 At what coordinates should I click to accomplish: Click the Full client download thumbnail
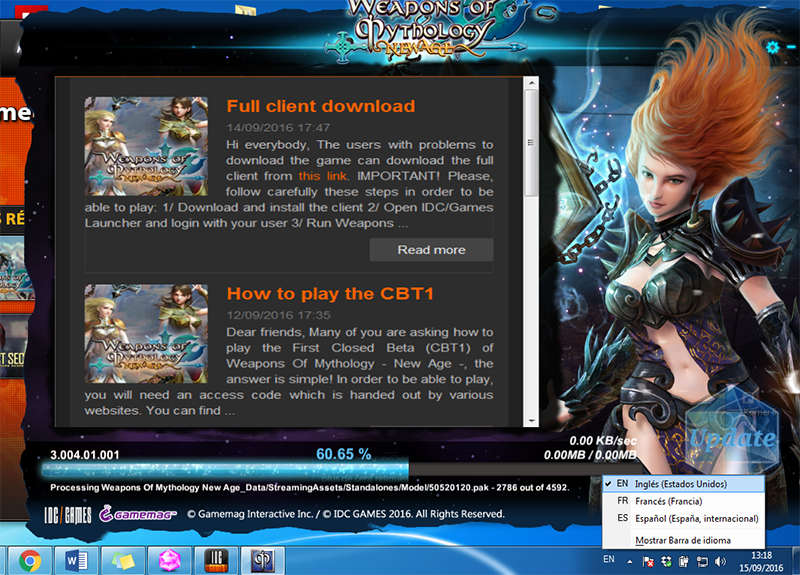click(146, 146)
